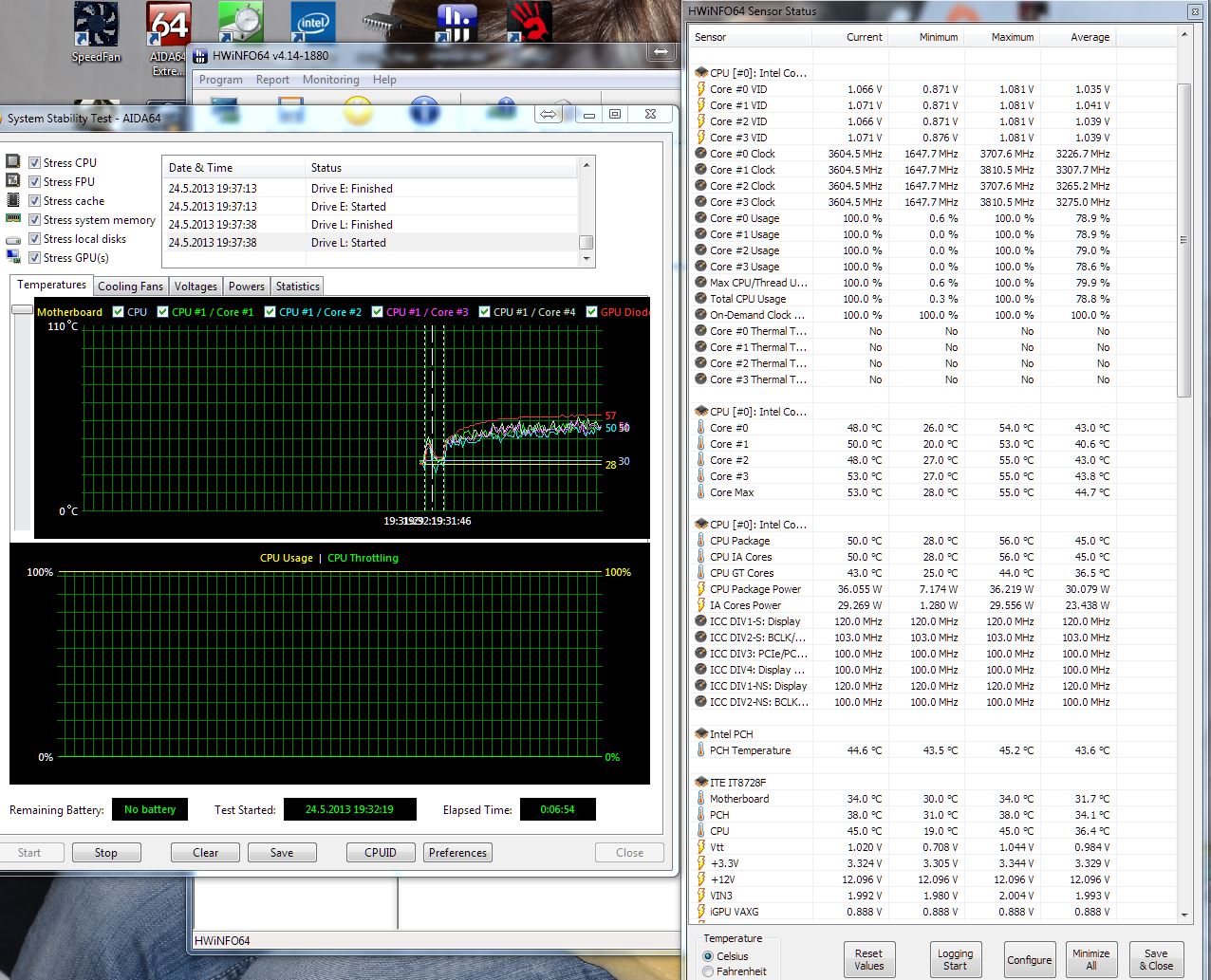Stop the system stability test

pos(106,853)
